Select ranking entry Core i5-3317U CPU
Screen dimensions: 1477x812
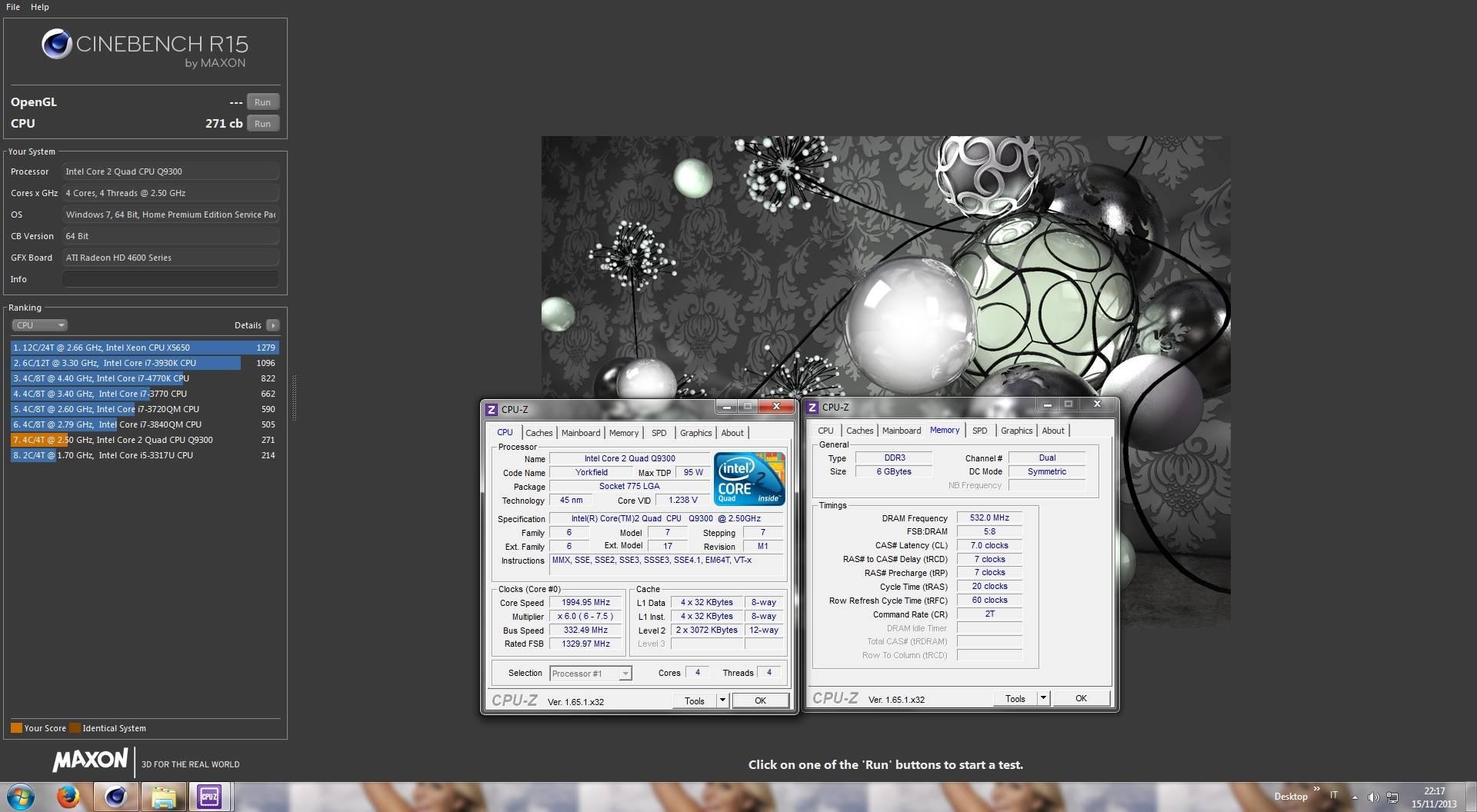[145, 455]
